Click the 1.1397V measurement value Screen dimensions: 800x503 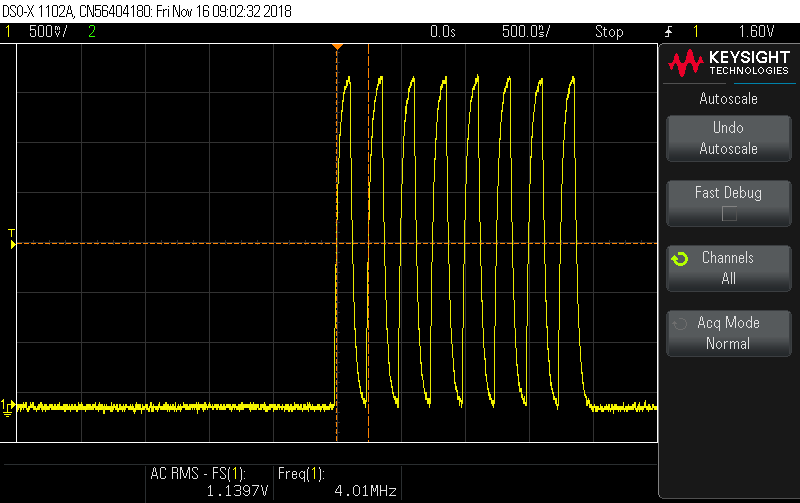click(237, 491)
